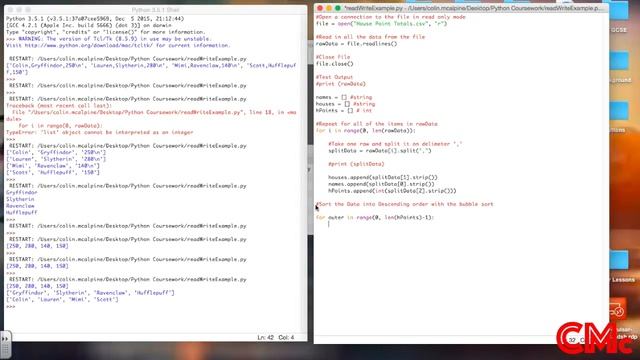Screen dimensions: 640x360
Task: Click the houses list output in the shell
Action: [x=90, y=293]
